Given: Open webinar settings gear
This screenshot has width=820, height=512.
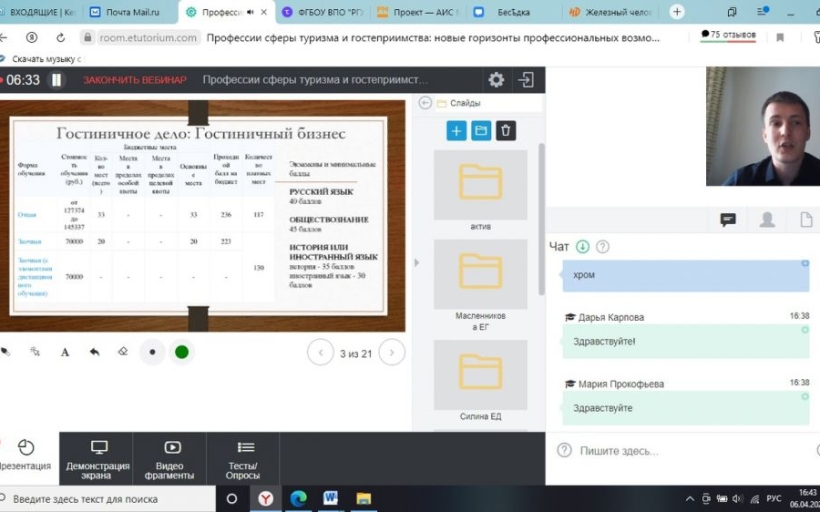Looking at the screenshot, I should (x=496, y=80).
